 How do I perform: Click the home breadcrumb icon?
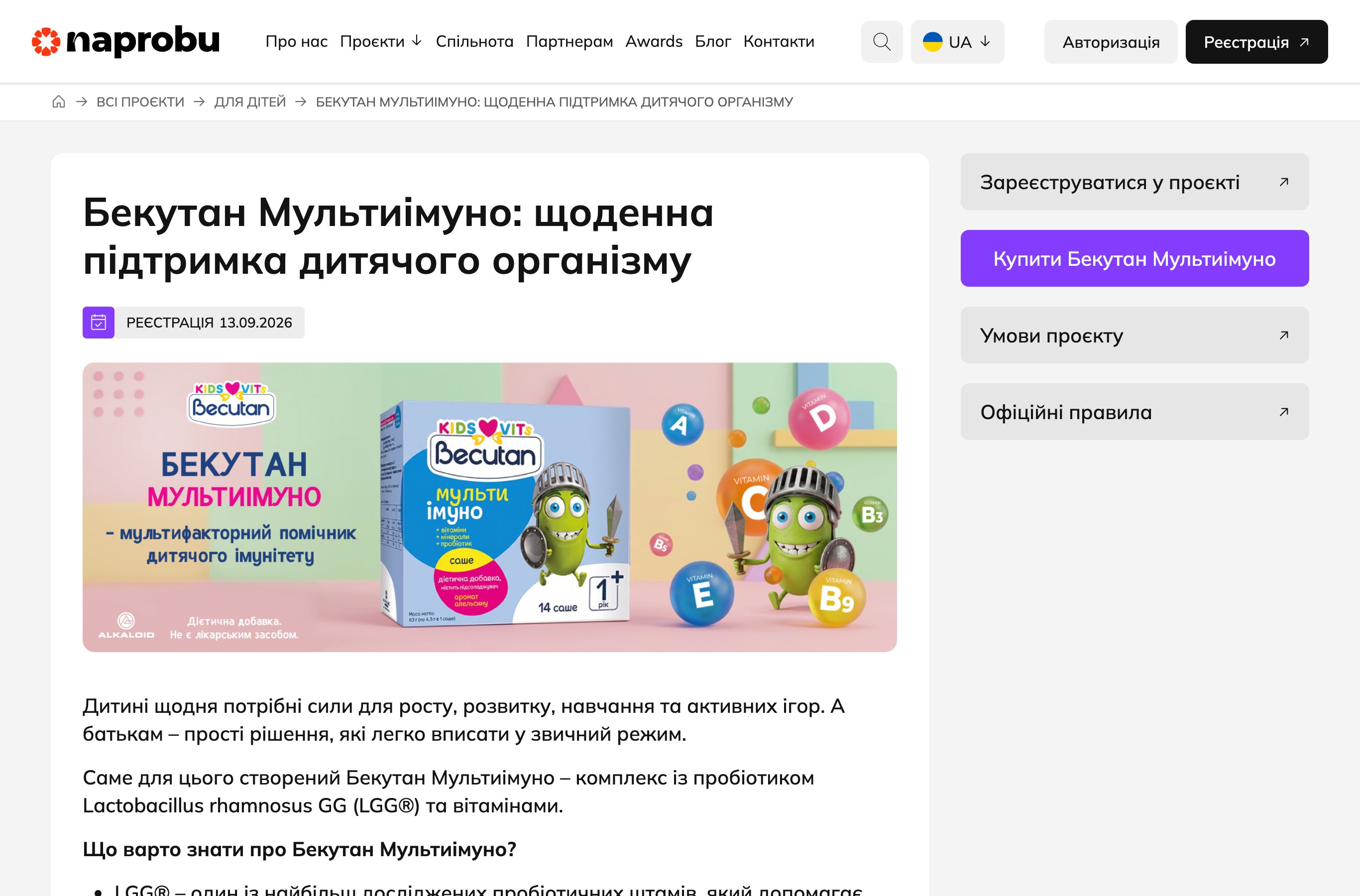pyautogui.click(x=59, y=102)
